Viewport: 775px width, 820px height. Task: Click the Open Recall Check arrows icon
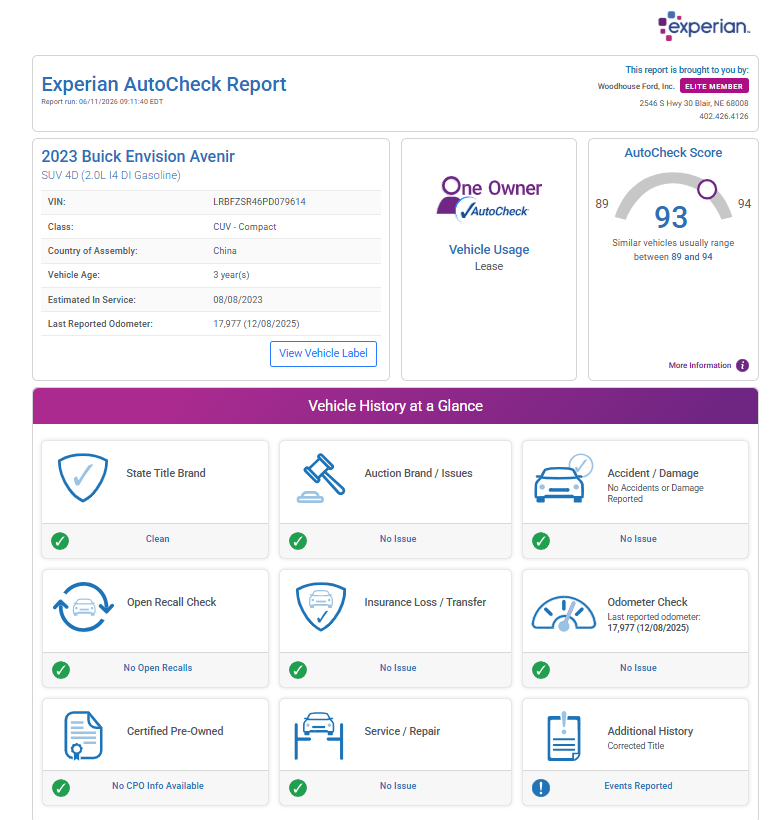83,607
